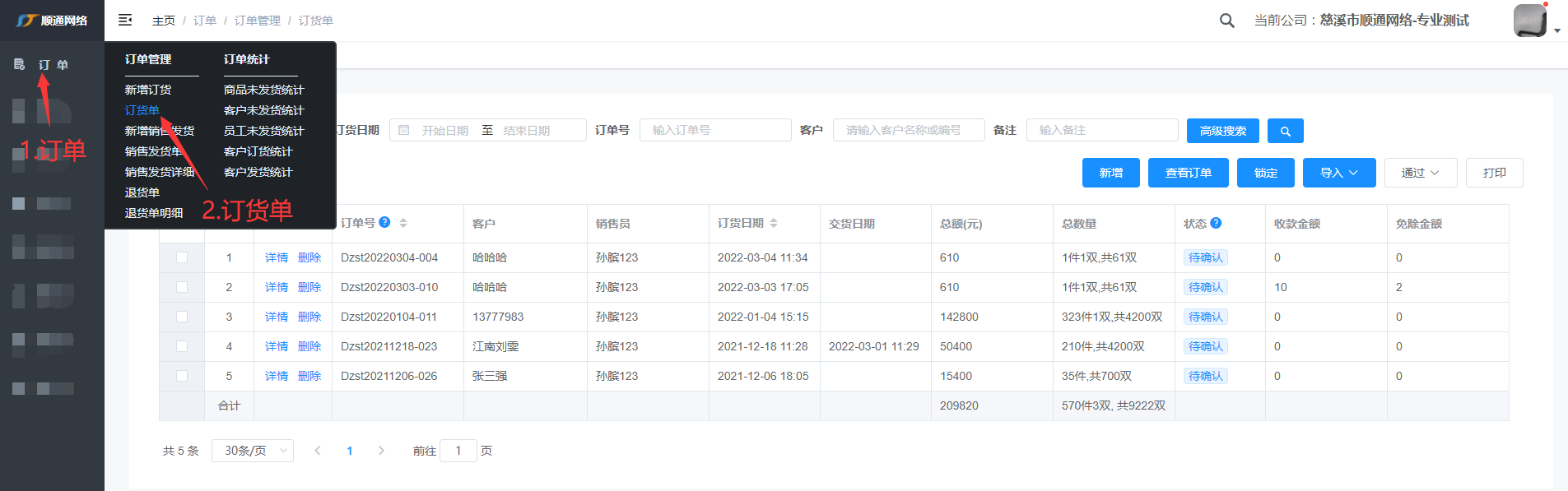Click the blue search icon button
Viewport: 1568px width, 491px height.
[x=1285, y=131]
